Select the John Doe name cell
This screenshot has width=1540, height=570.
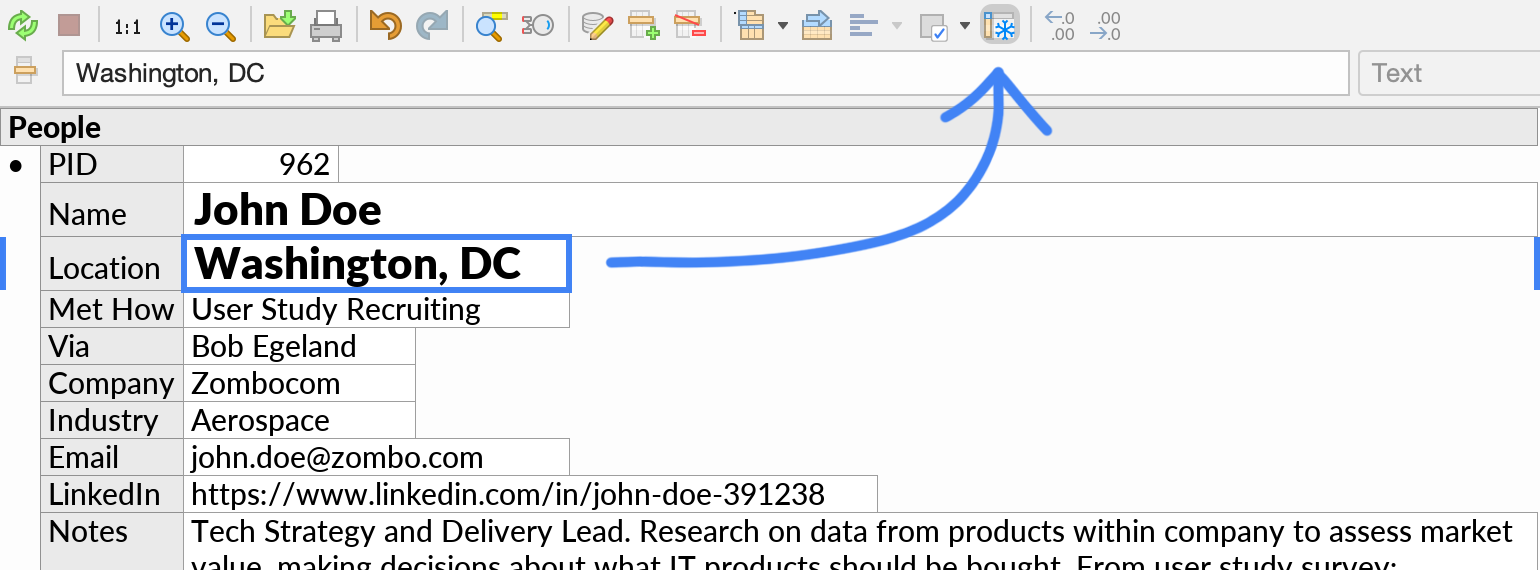pyautogui.click(x=860, y=210)
